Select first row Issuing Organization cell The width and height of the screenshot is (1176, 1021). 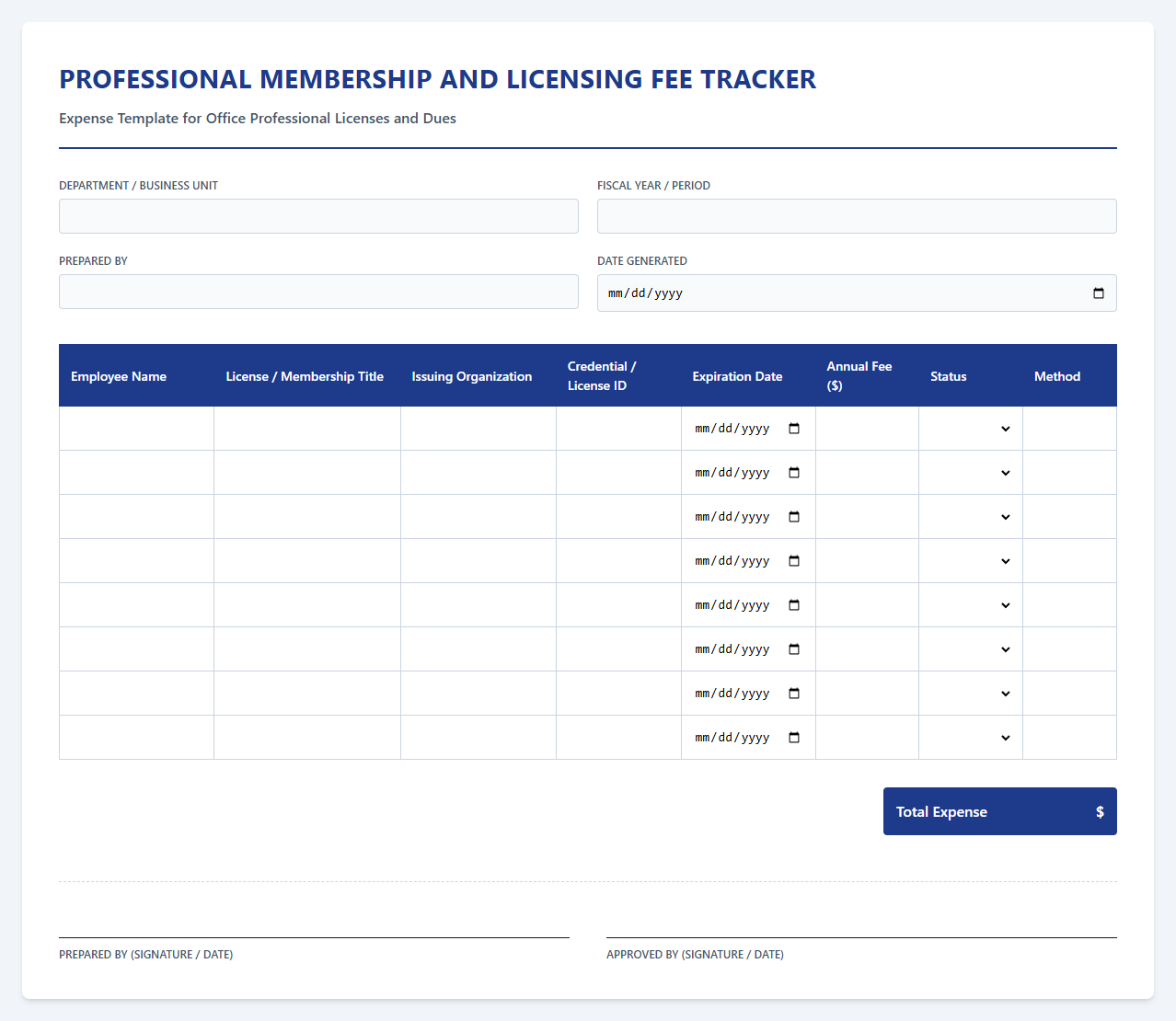[x=478, y=429]
